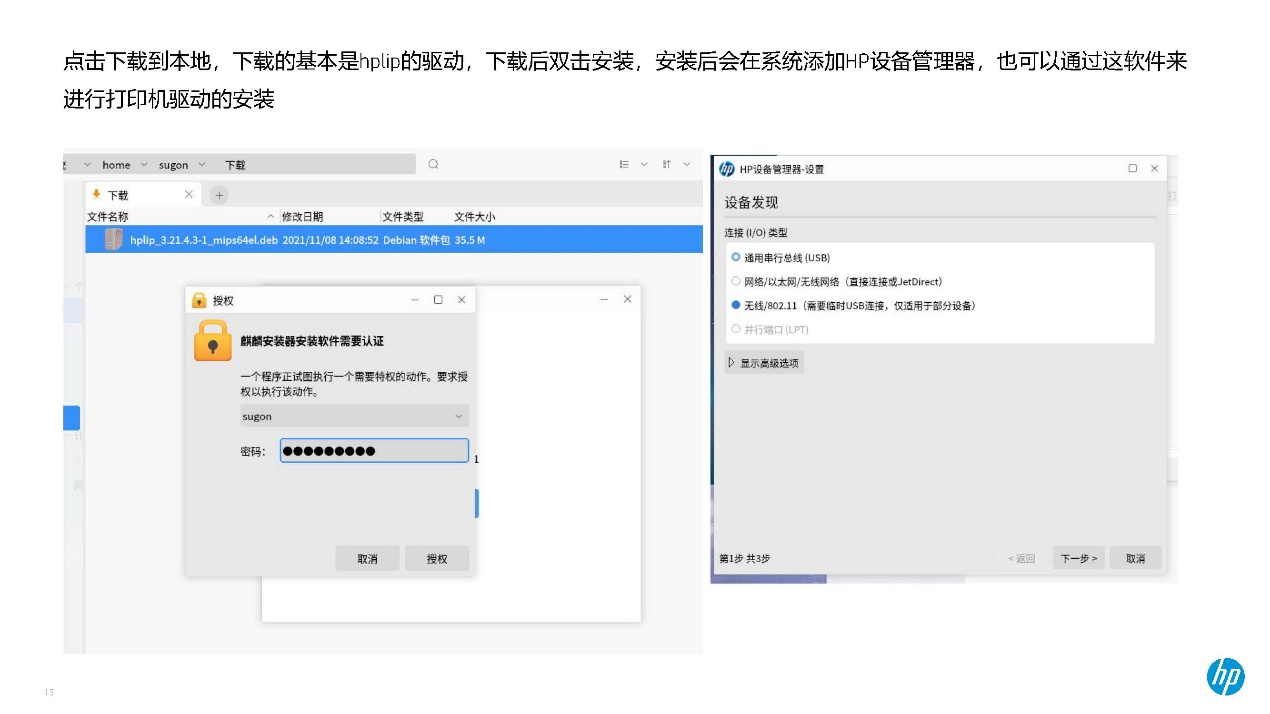
Task: Expand 显示高级选项 advanced options
Action: click(x=764, y=363)
